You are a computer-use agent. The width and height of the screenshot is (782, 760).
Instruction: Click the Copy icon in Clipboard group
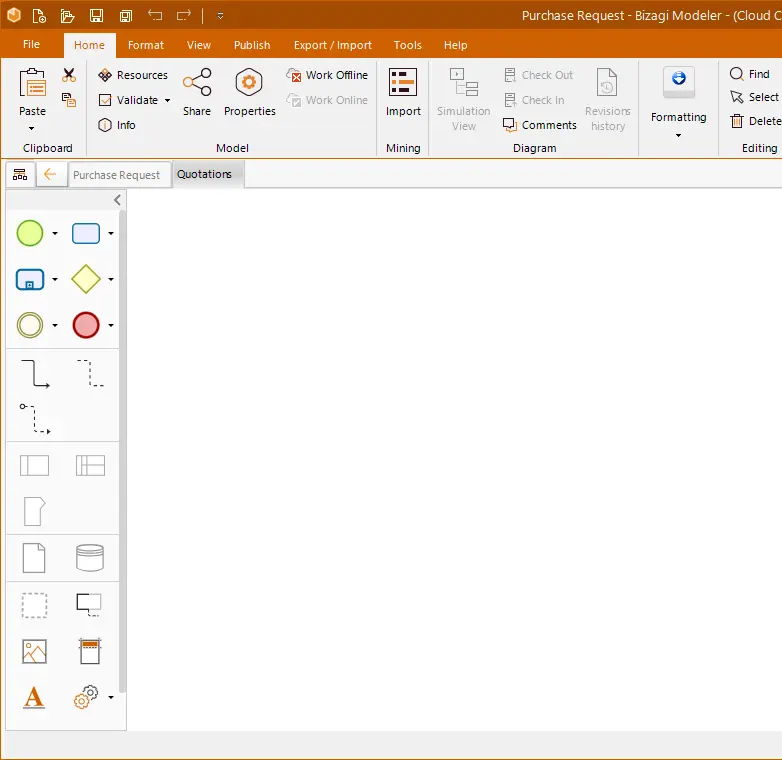pyautogui.click(x=69, y=100)
